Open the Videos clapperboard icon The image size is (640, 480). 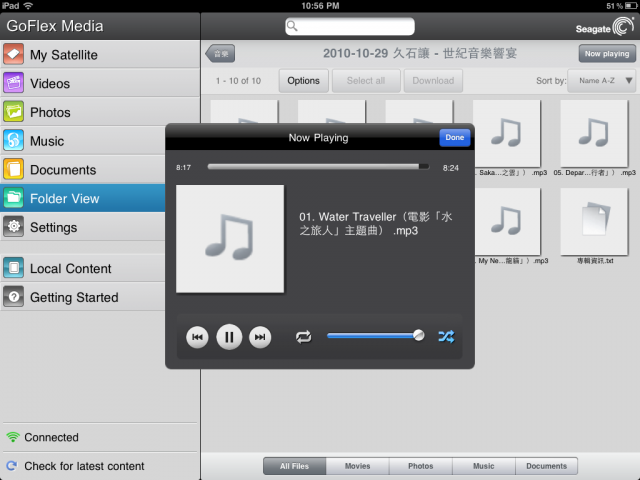13,83
